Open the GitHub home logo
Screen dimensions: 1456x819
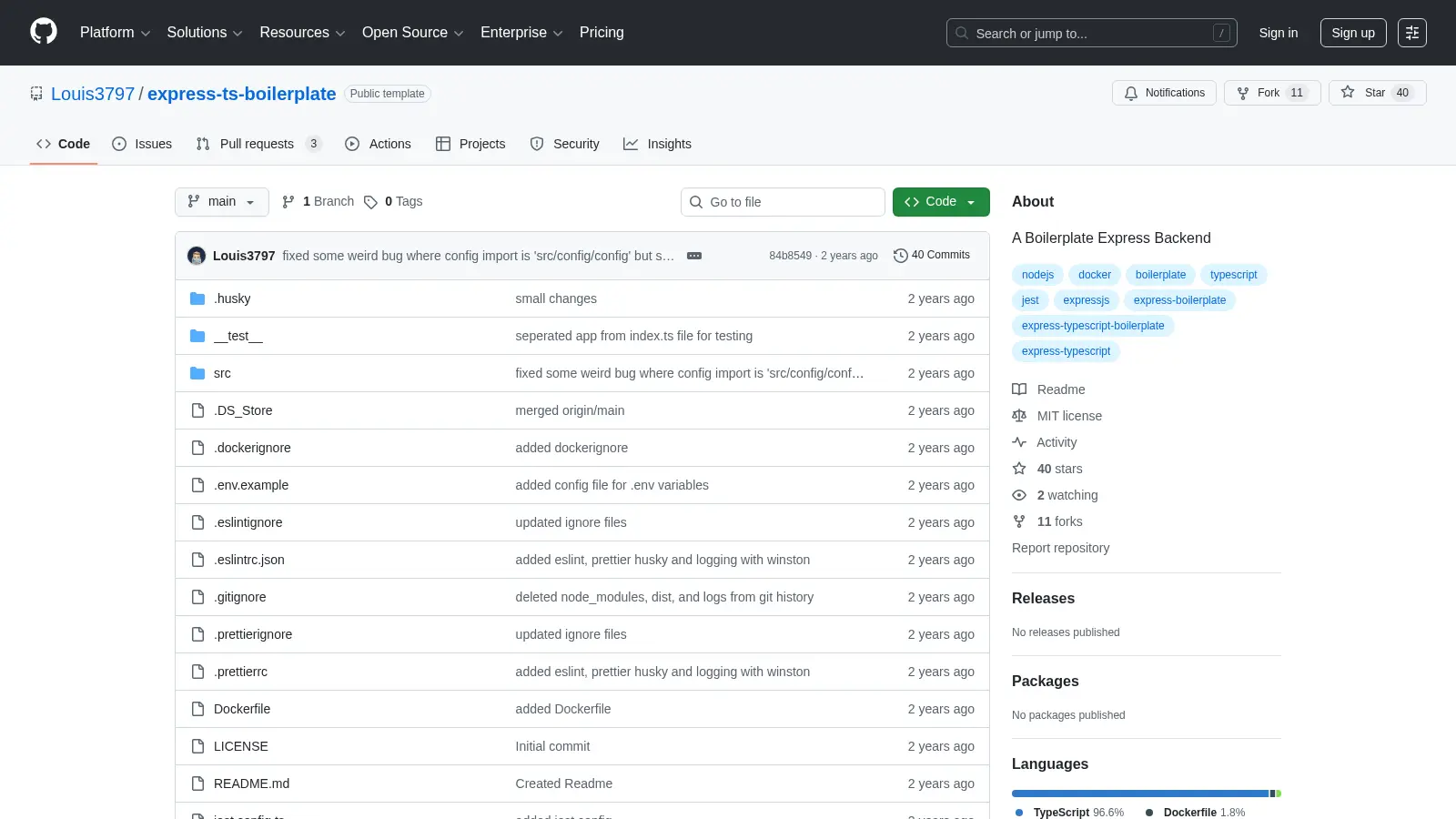(44, 32)
